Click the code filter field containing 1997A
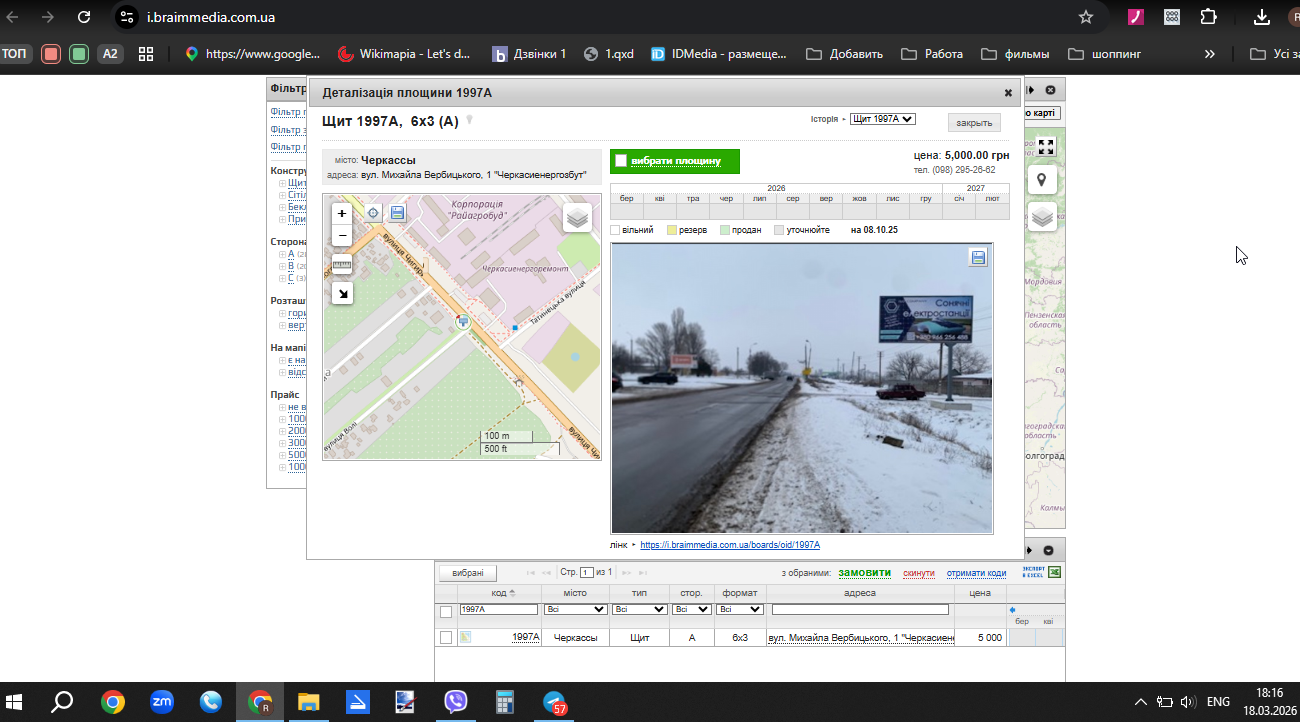 click(499, 609)
